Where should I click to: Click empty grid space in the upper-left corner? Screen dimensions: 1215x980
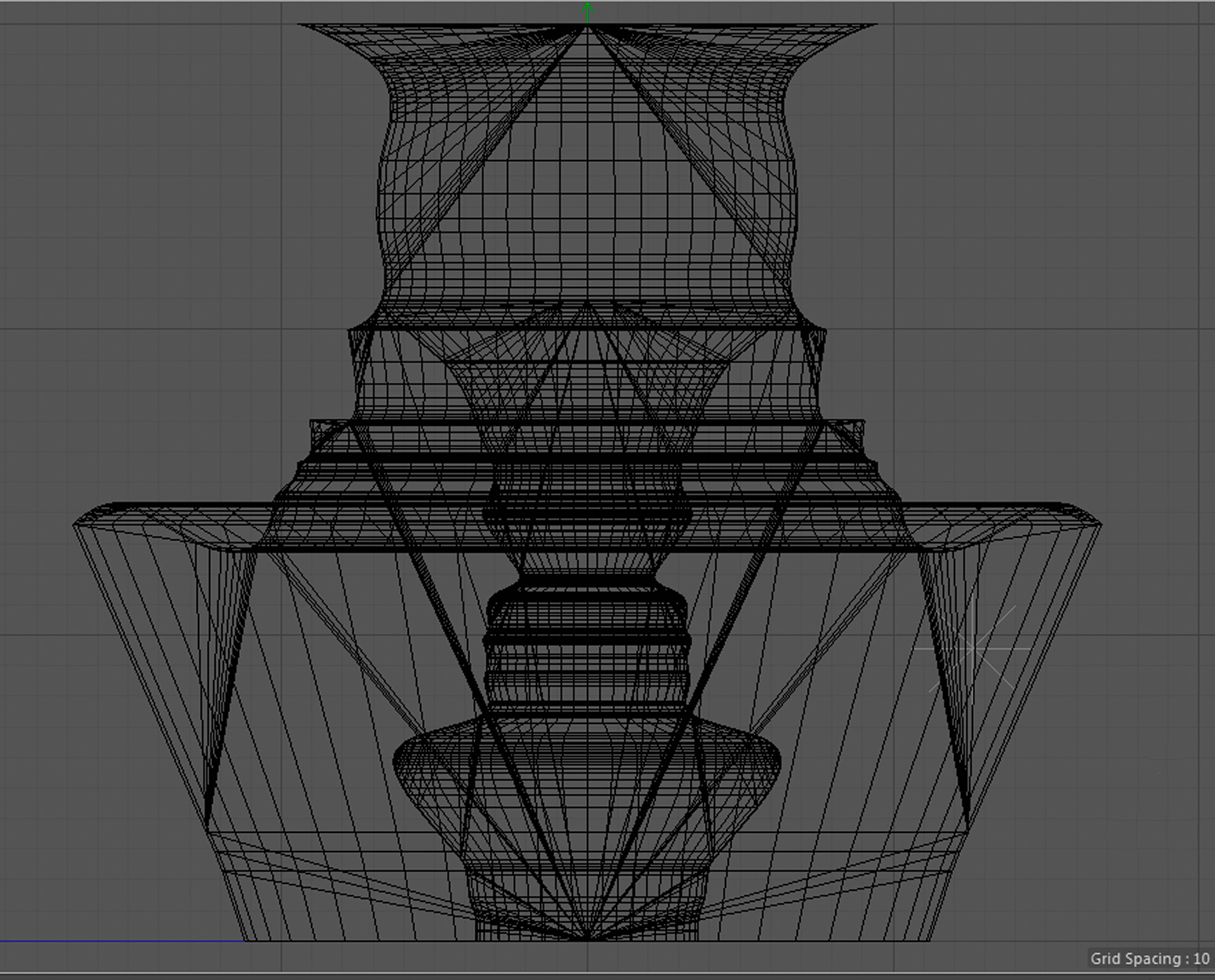(x=129, y=129)
